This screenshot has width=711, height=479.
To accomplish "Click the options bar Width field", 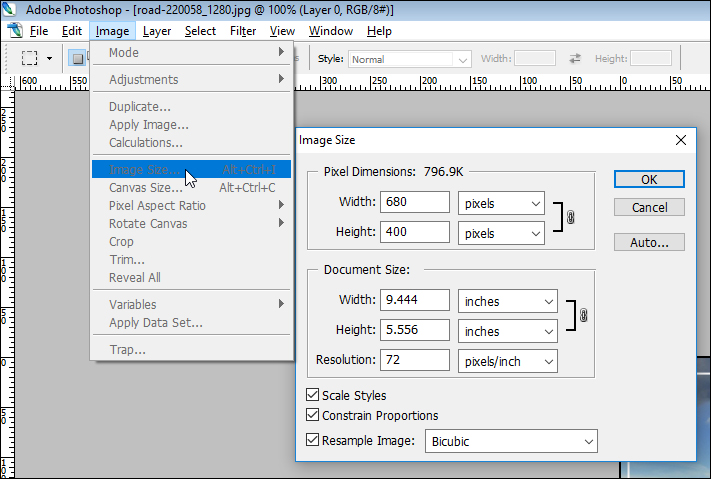I will pyautogui.click(x=535, y=59).
